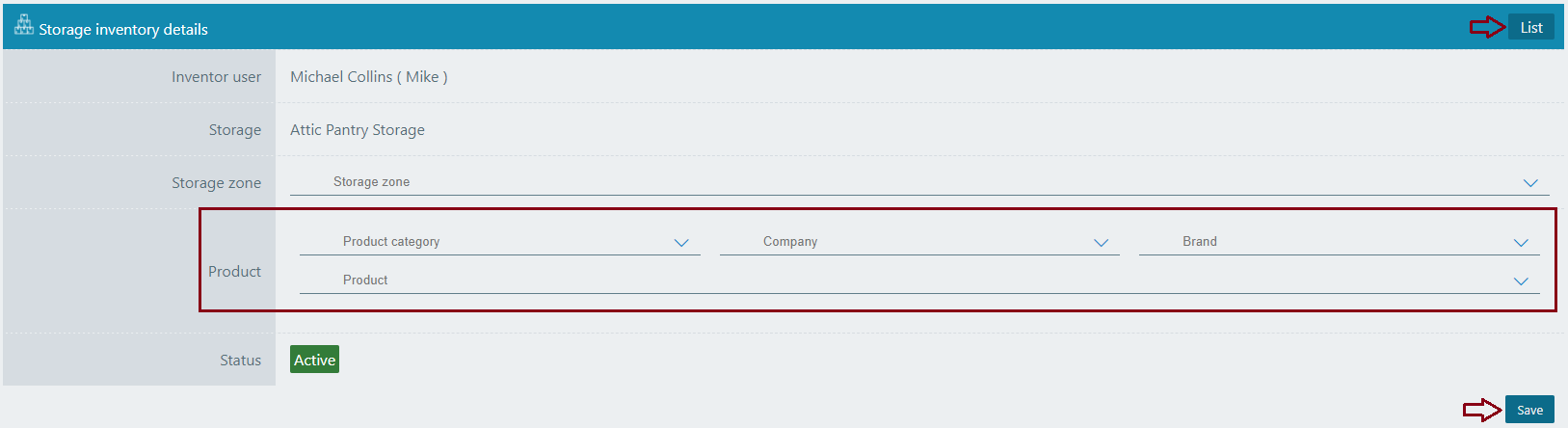Click the red arrow pointing to Save
Viewport: 1568px width, 428px height.
pyautogui.click(x=1481, y=410)
